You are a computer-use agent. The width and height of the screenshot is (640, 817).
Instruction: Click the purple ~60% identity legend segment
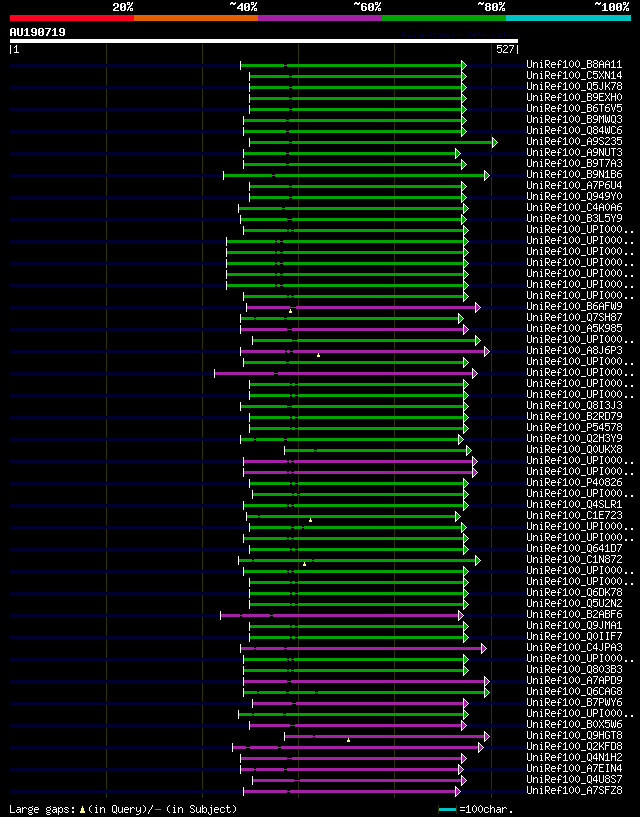click(320, 18)
